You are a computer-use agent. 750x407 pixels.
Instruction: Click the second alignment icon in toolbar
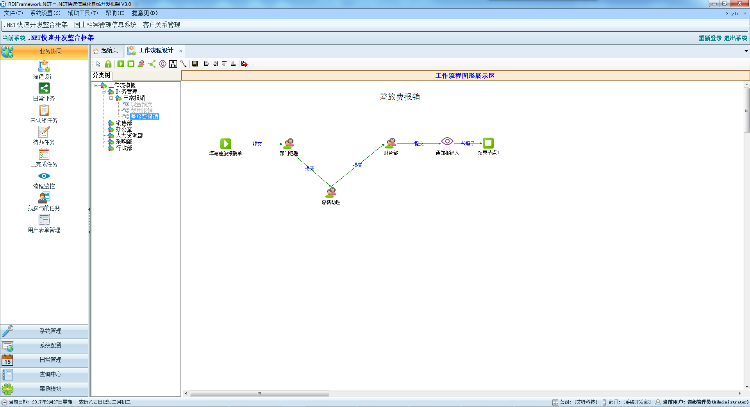coord(215,64)
